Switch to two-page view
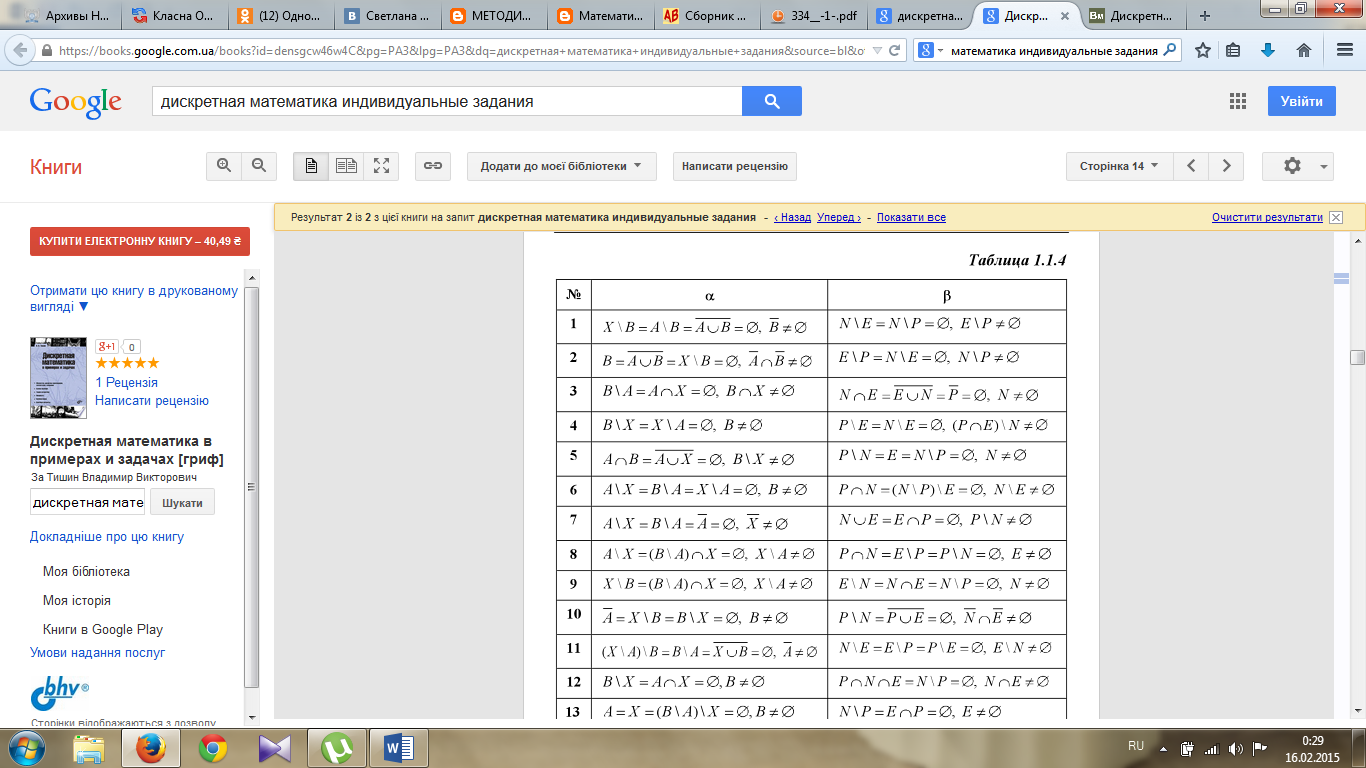 (346, 166)
